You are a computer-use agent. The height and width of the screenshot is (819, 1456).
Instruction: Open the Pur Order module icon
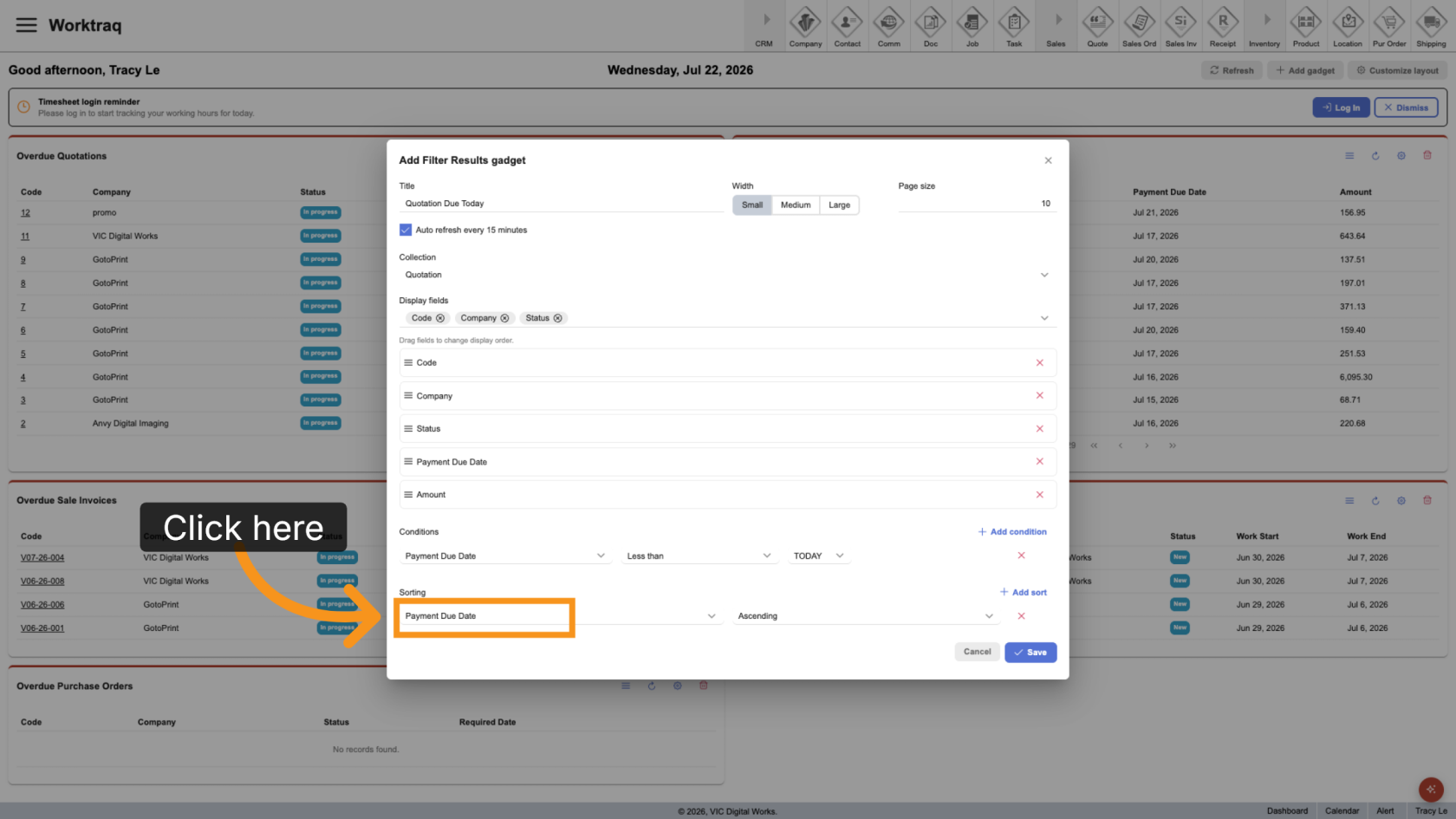[x=1389, y=26]
